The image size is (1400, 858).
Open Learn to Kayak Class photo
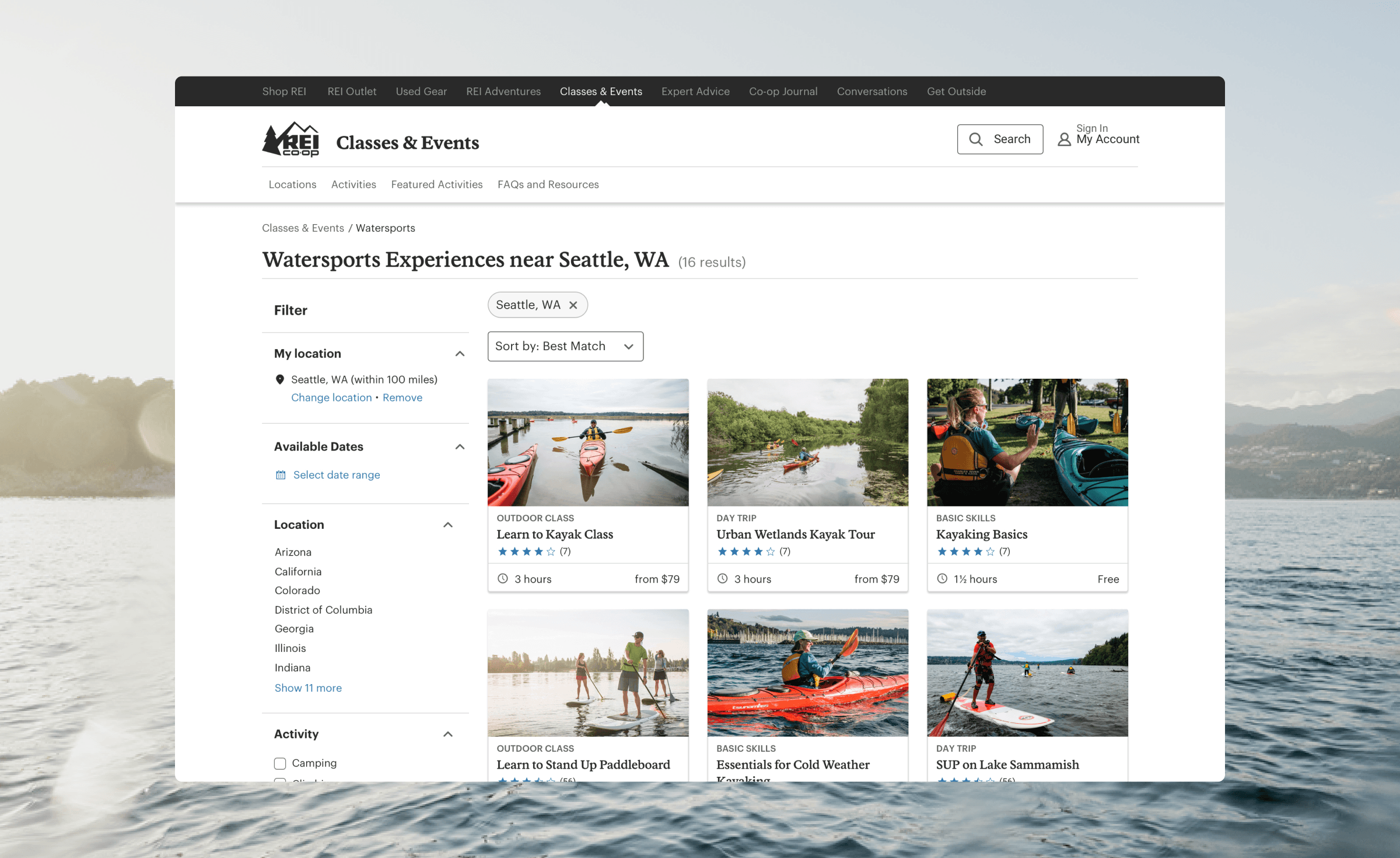pos(588,442)
